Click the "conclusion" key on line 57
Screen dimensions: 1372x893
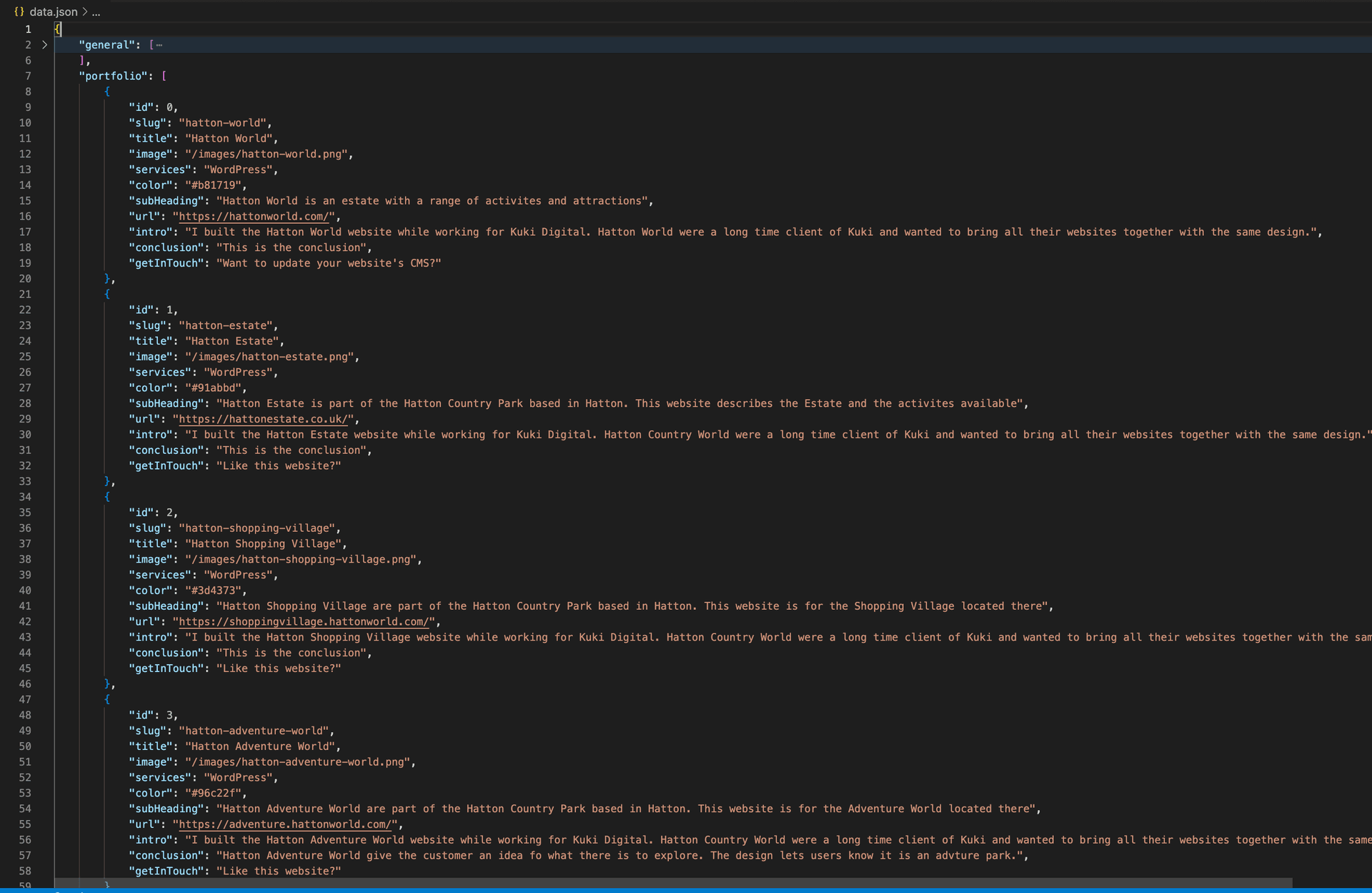166,856
